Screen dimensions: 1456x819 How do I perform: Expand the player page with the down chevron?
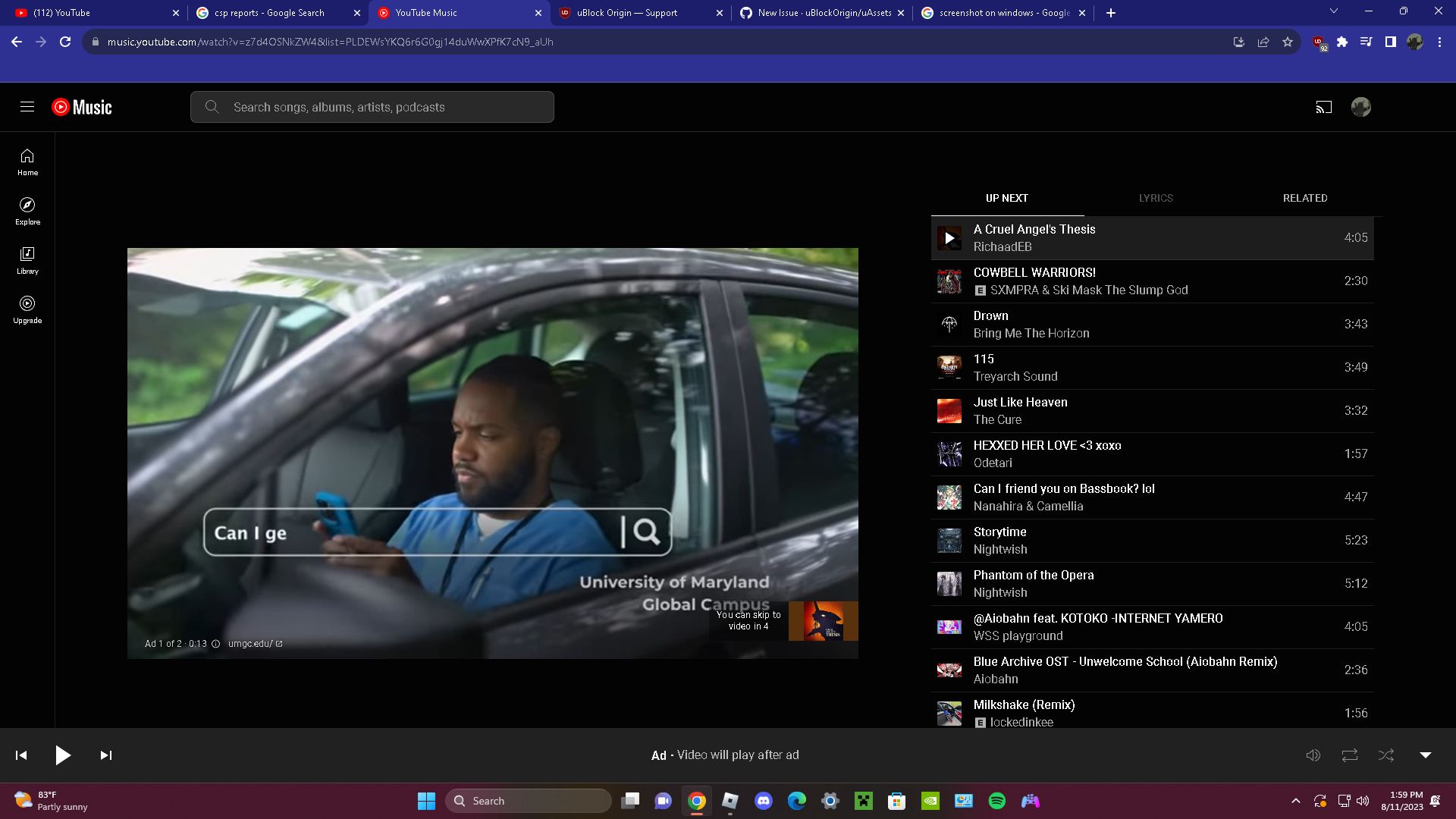(x=1424, y=755)
